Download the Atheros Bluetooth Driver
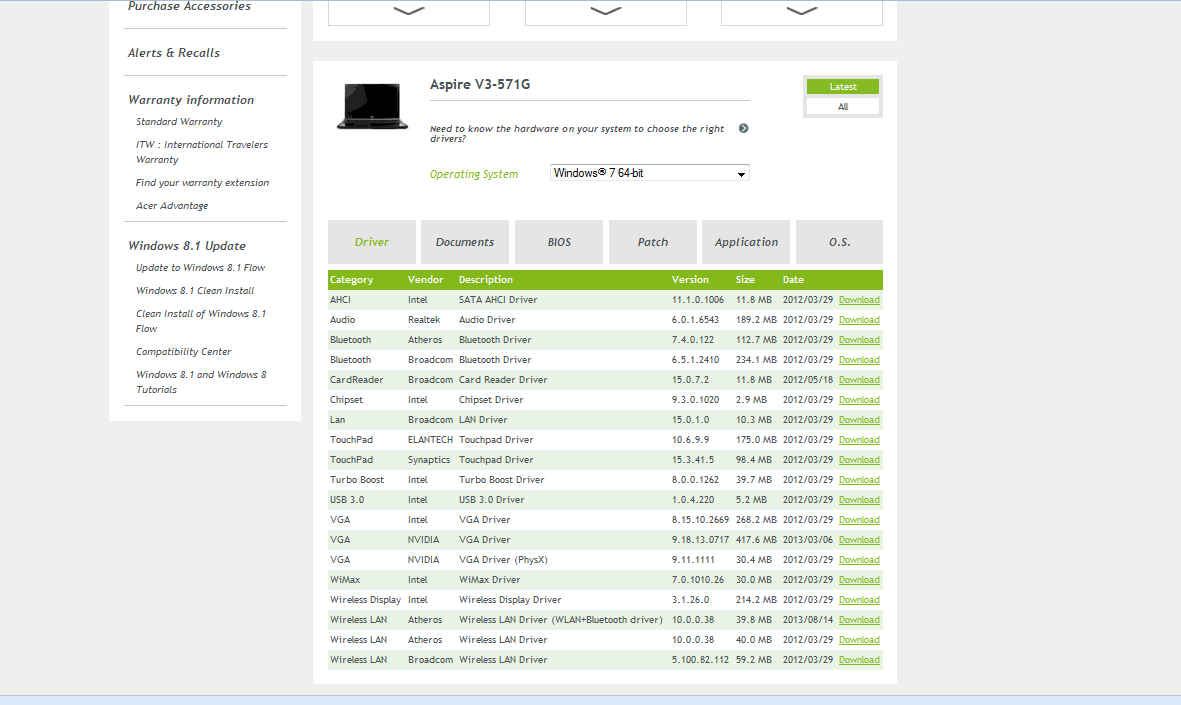The width and height of the screenshot is (1181, 705). pyautogui.click(x=859, y=340)
